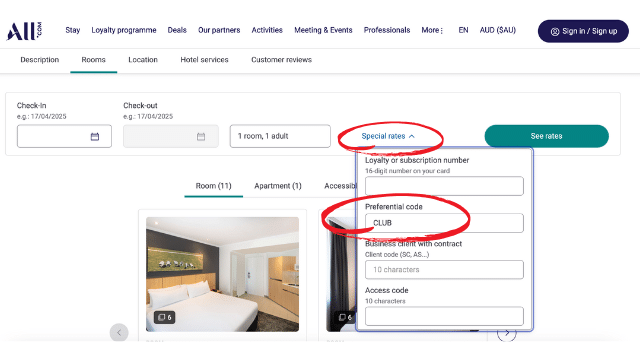Screen dimensions: 640x360
Task: Open Loyalty programme menu
Action: [x=124, y=30]
